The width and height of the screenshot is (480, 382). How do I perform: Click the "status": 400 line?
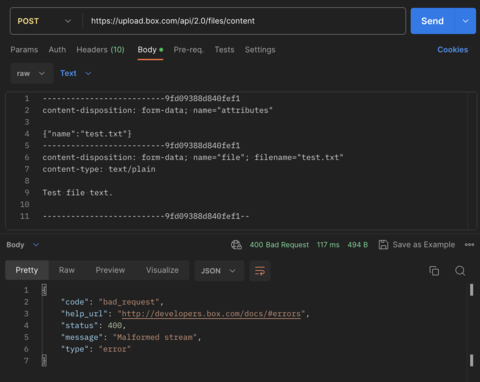[93, 325]
